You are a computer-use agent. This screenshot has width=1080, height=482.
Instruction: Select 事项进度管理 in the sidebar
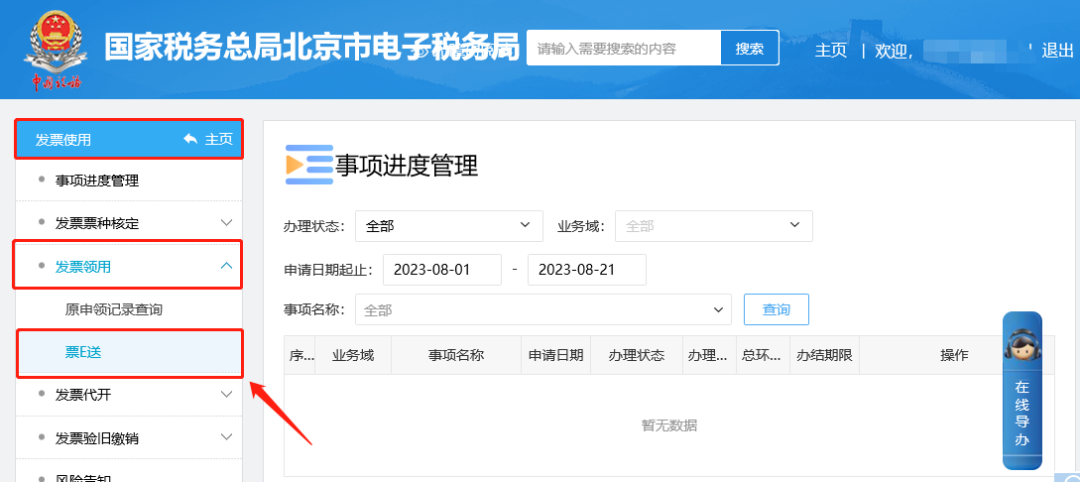pos(97,181)
